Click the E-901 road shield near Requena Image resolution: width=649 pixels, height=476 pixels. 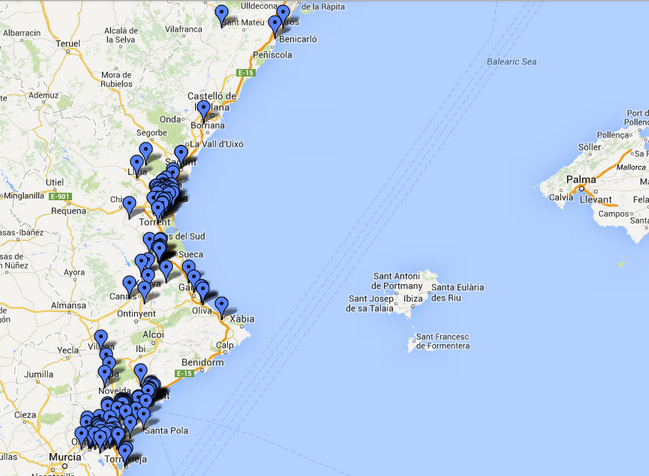[60, 197]
